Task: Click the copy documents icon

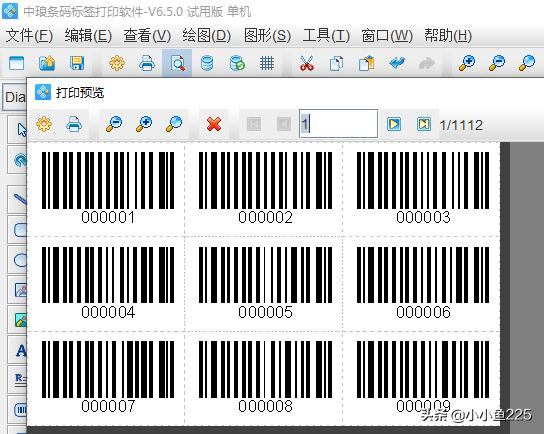Action: pos(336,63)
